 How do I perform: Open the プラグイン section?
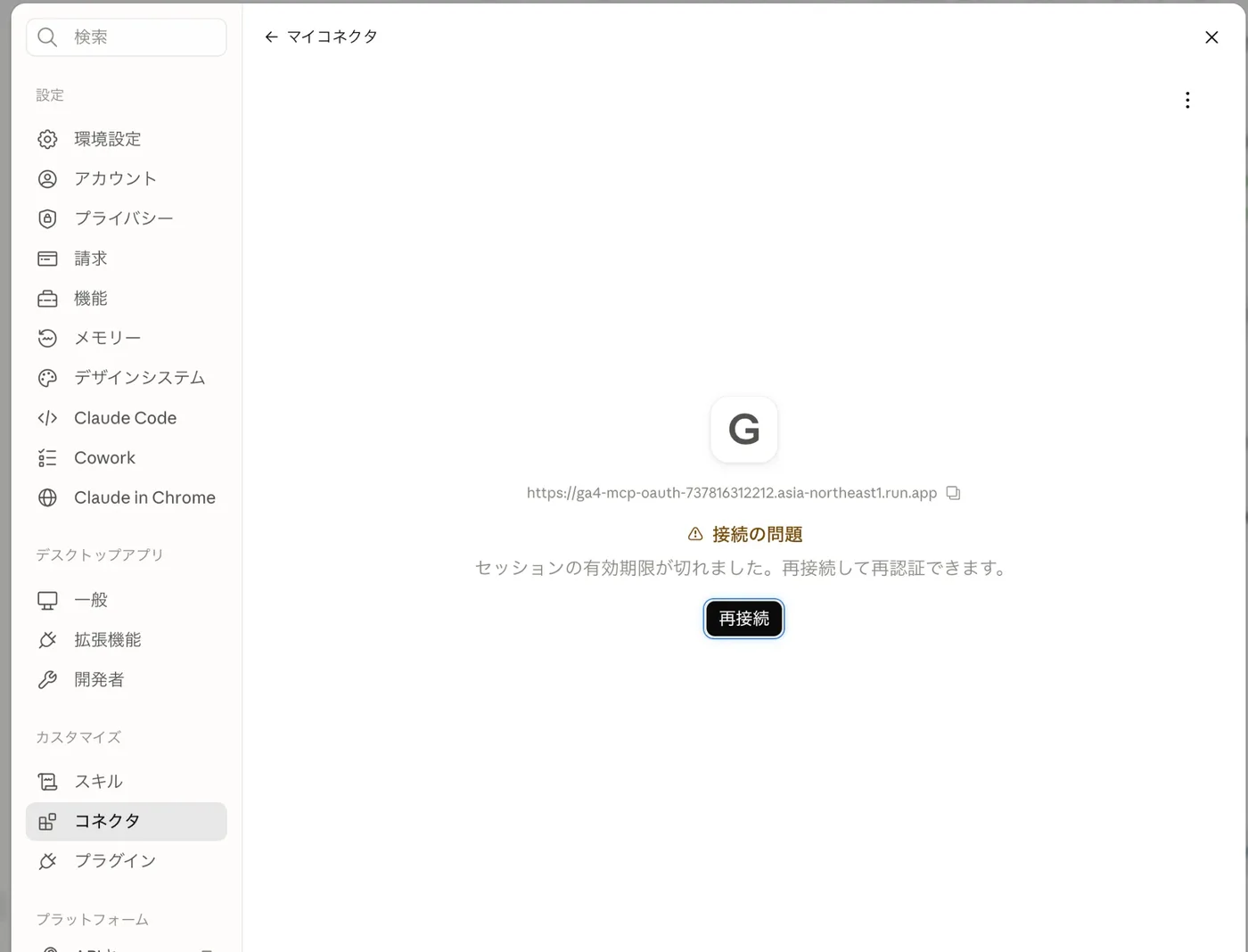127,861
